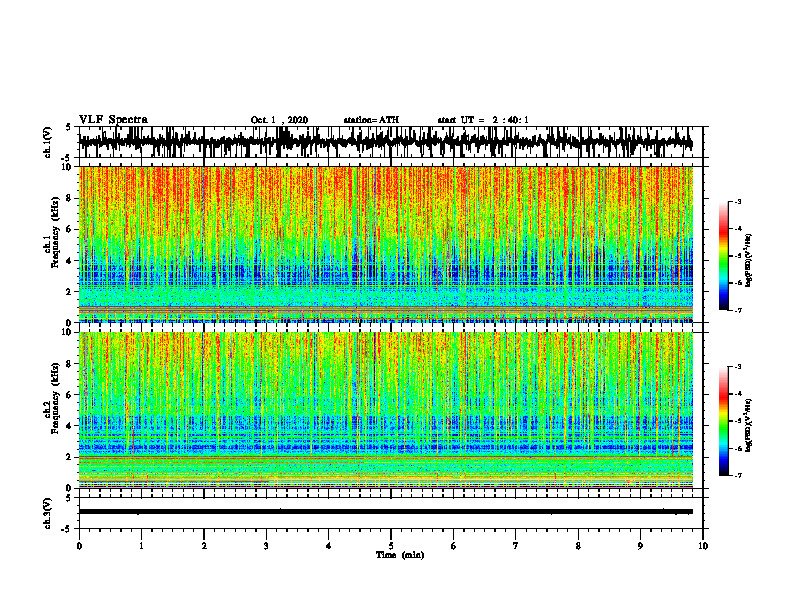Click the ch.1 voltage waveform trace

pyautogui.click(x=385, y=141)
